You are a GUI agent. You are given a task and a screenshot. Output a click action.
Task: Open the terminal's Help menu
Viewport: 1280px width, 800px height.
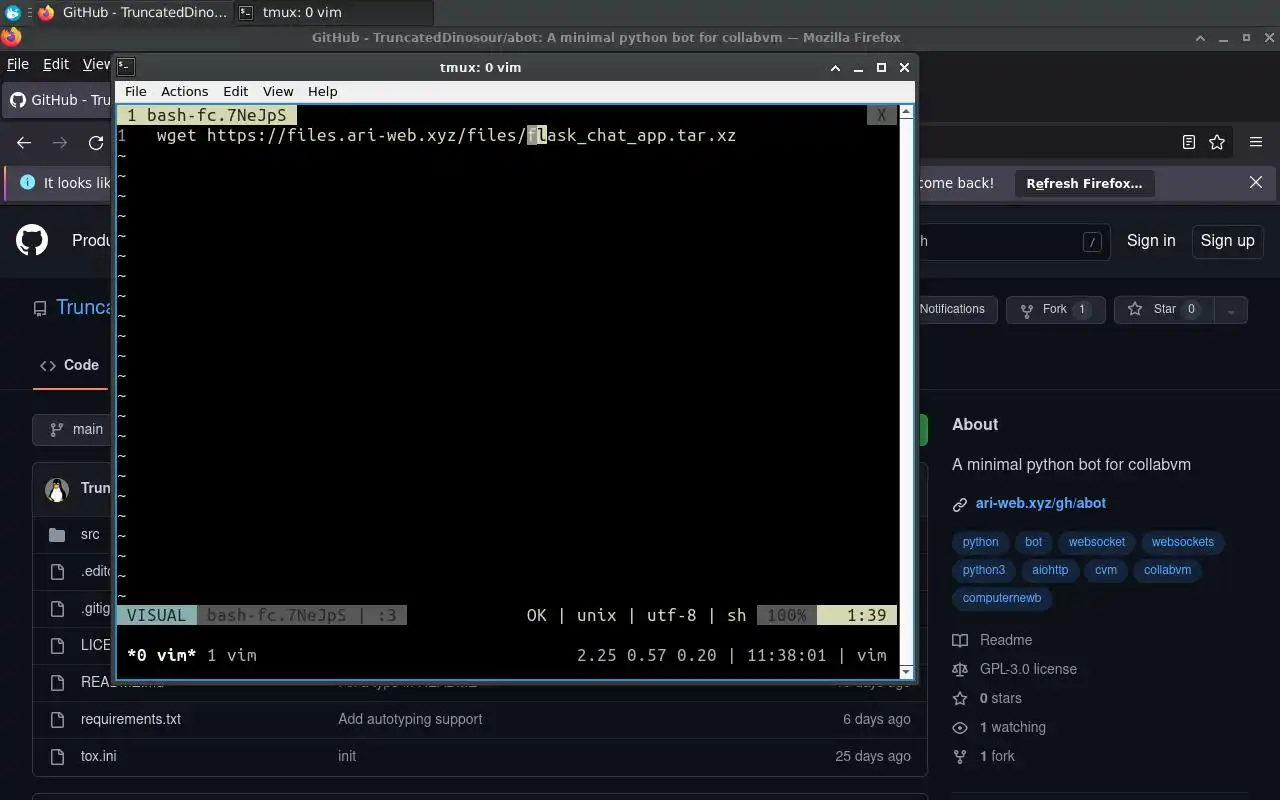(x=322, y=91)
